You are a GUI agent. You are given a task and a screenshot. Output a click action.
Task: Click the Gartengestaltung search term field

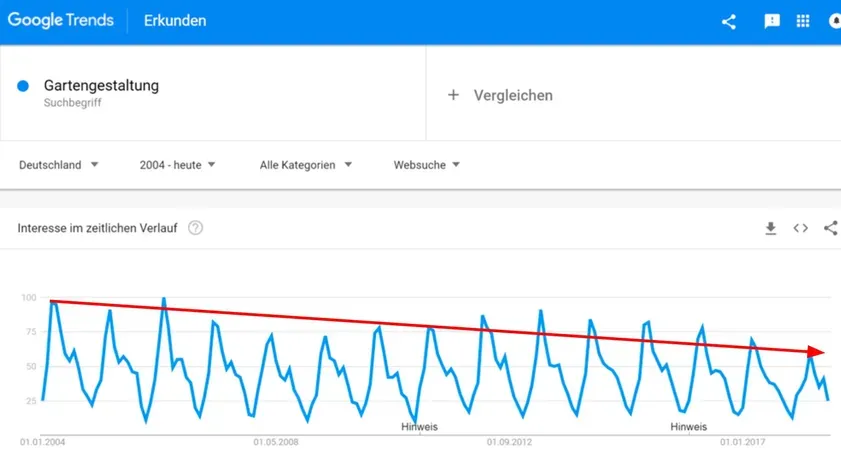pos(213,93)
